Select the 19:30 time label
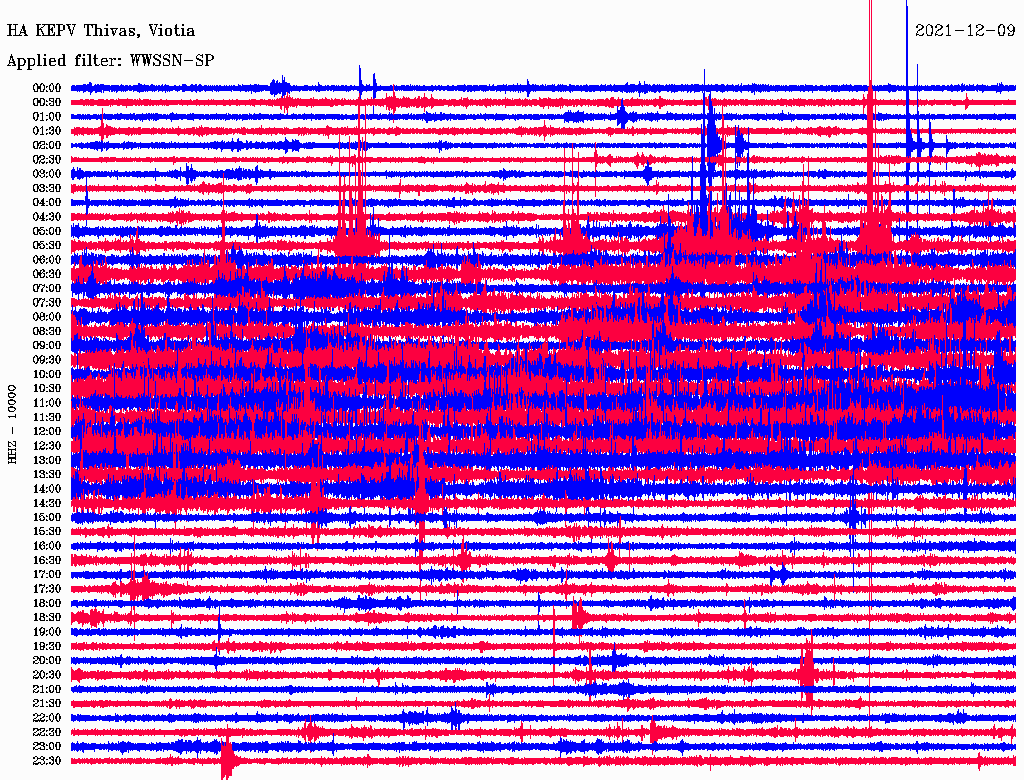The height and width of the screenshot is (780, 1024). (47, 646)
